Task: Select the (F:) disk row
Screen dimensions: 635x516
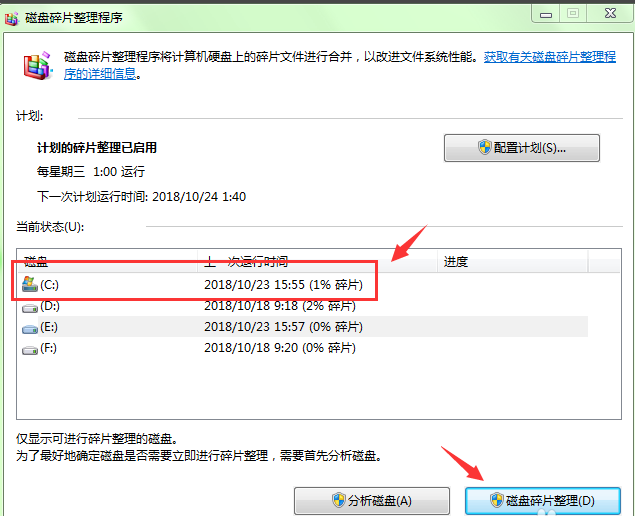Action: [x=302, y=348]
